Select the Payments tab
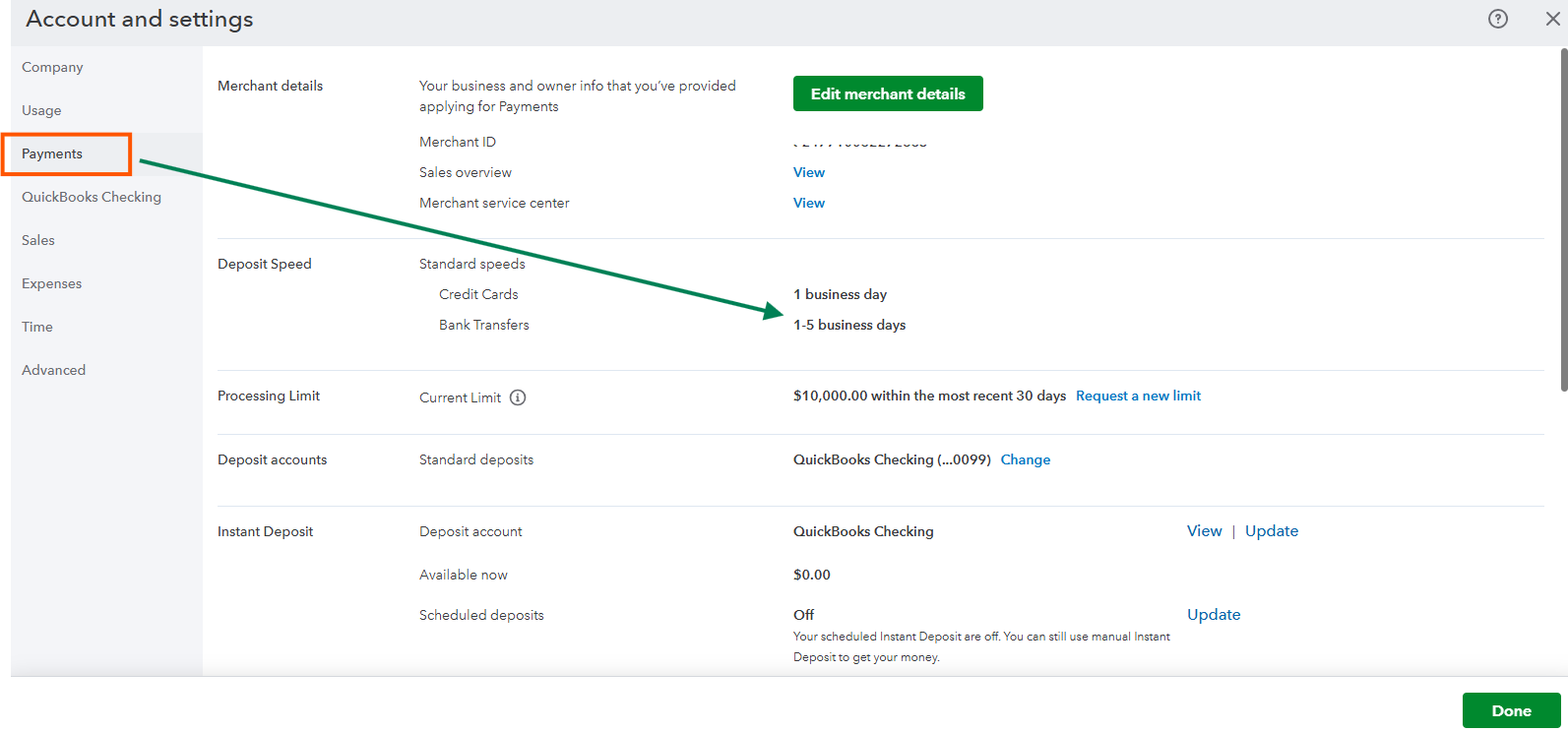Image resolution: width=1568 pixels, height=732 pixels. pos(52,153)
